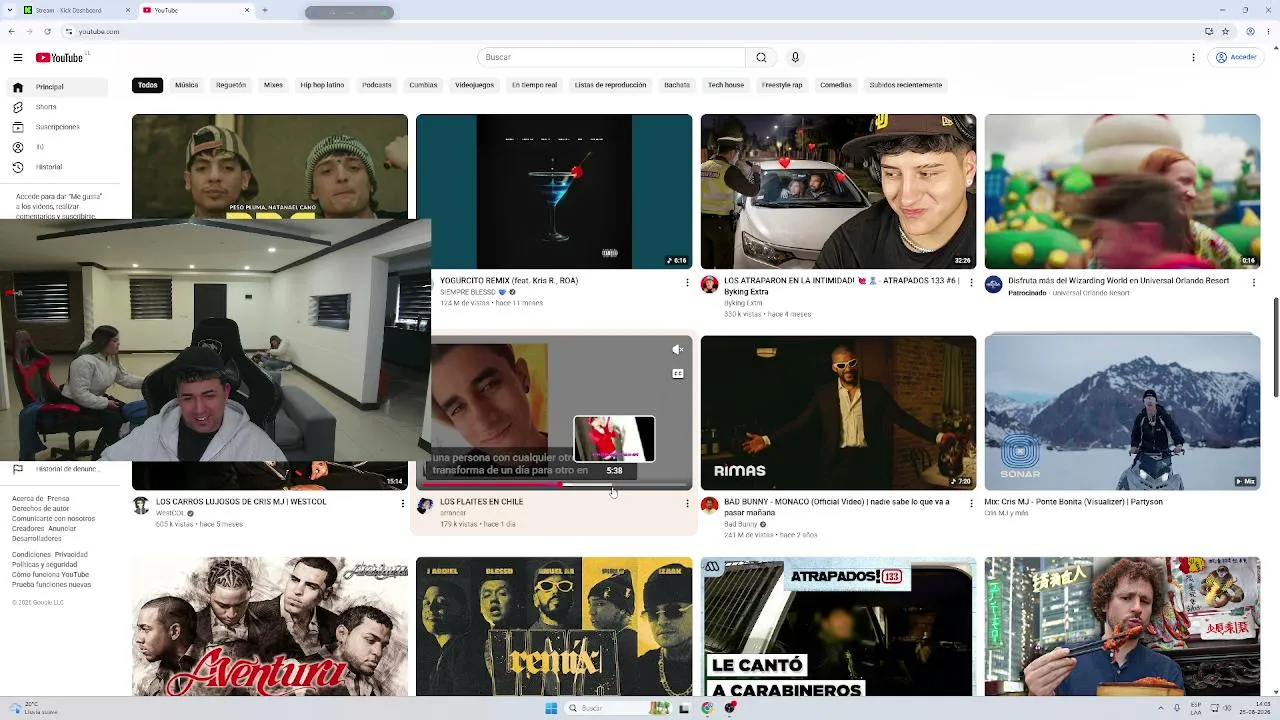Unmute the LOS FLAITES EN CHILE preview
The height and width of the screenshot is (720, 1280).
point(678,349)
